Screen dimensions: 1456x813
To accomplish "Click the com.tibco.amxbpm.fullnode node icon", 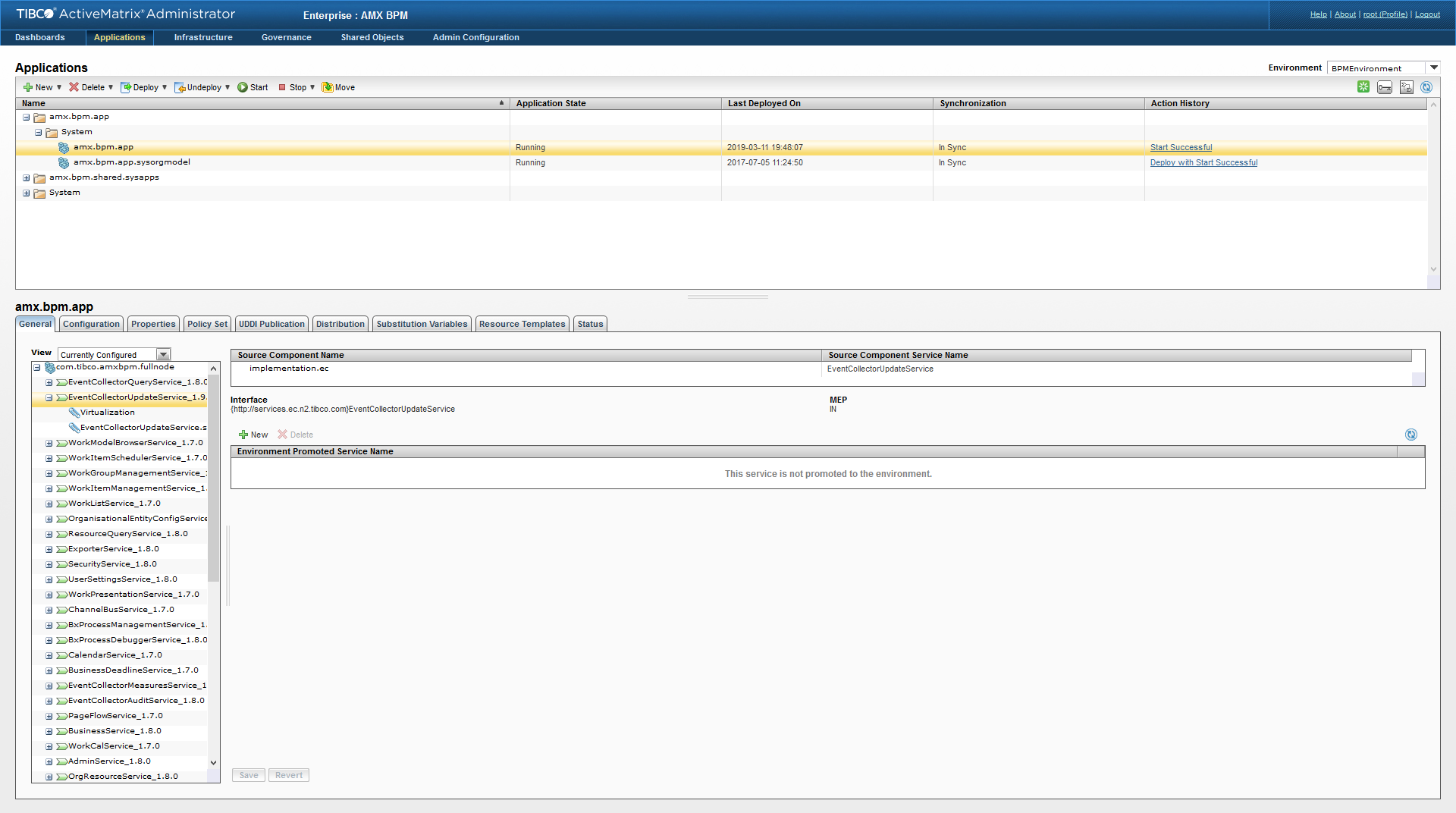I will (50, 367).
